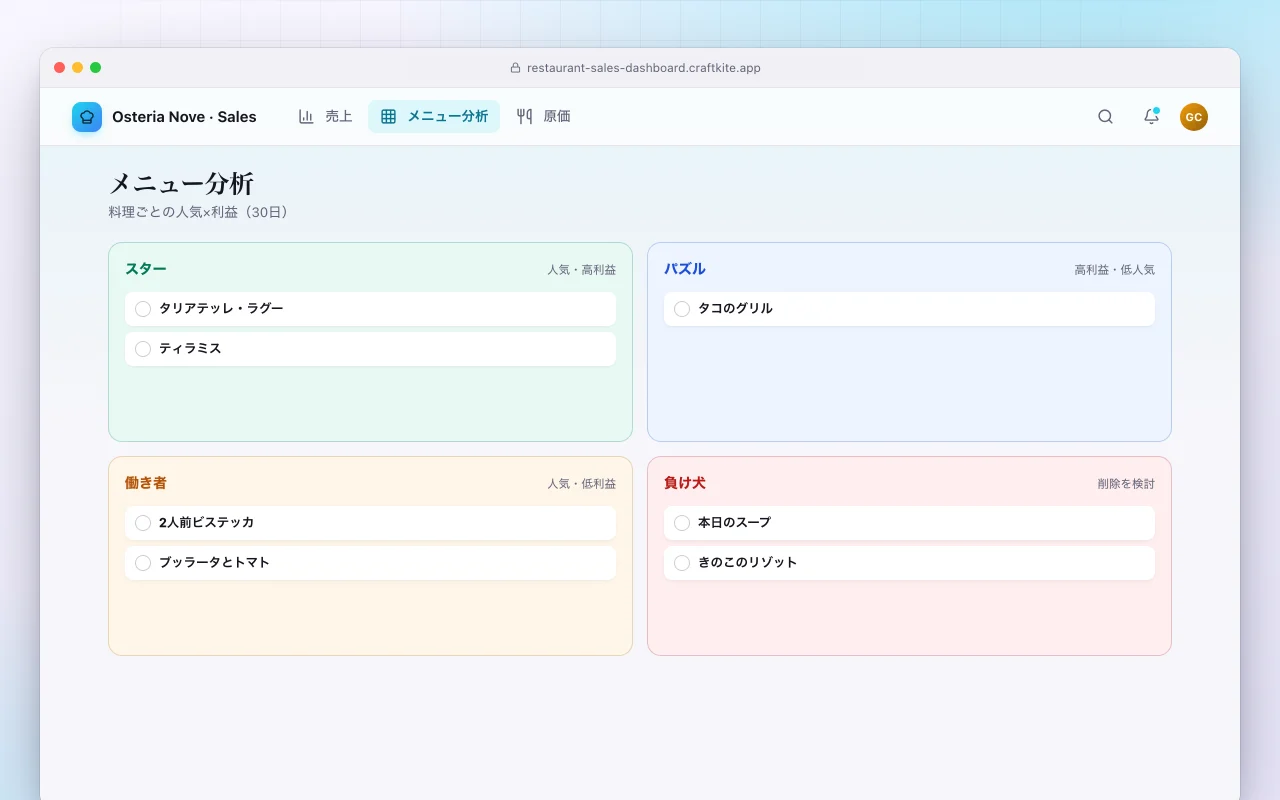The width and height of the screenshot is (1280, 800).
Task: Select the 2人前ビステッカ radio button
Action: coord(143,523)
